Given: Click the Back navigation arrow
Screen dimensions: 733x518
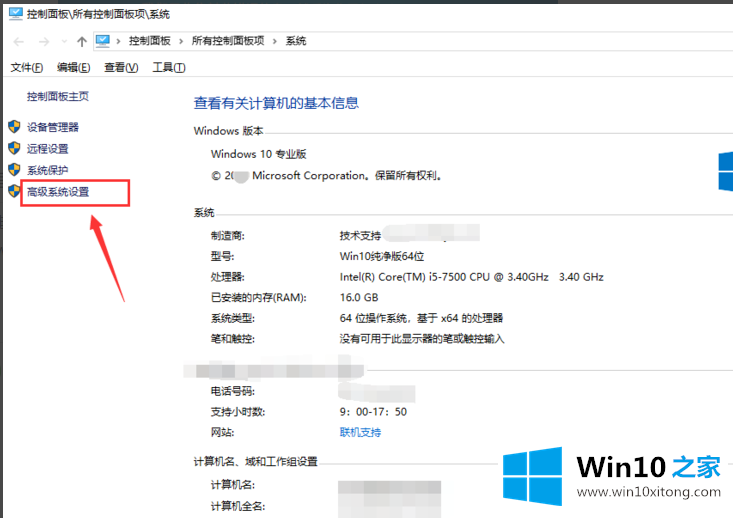Looking at the screenshot, I should click(19, 42).
